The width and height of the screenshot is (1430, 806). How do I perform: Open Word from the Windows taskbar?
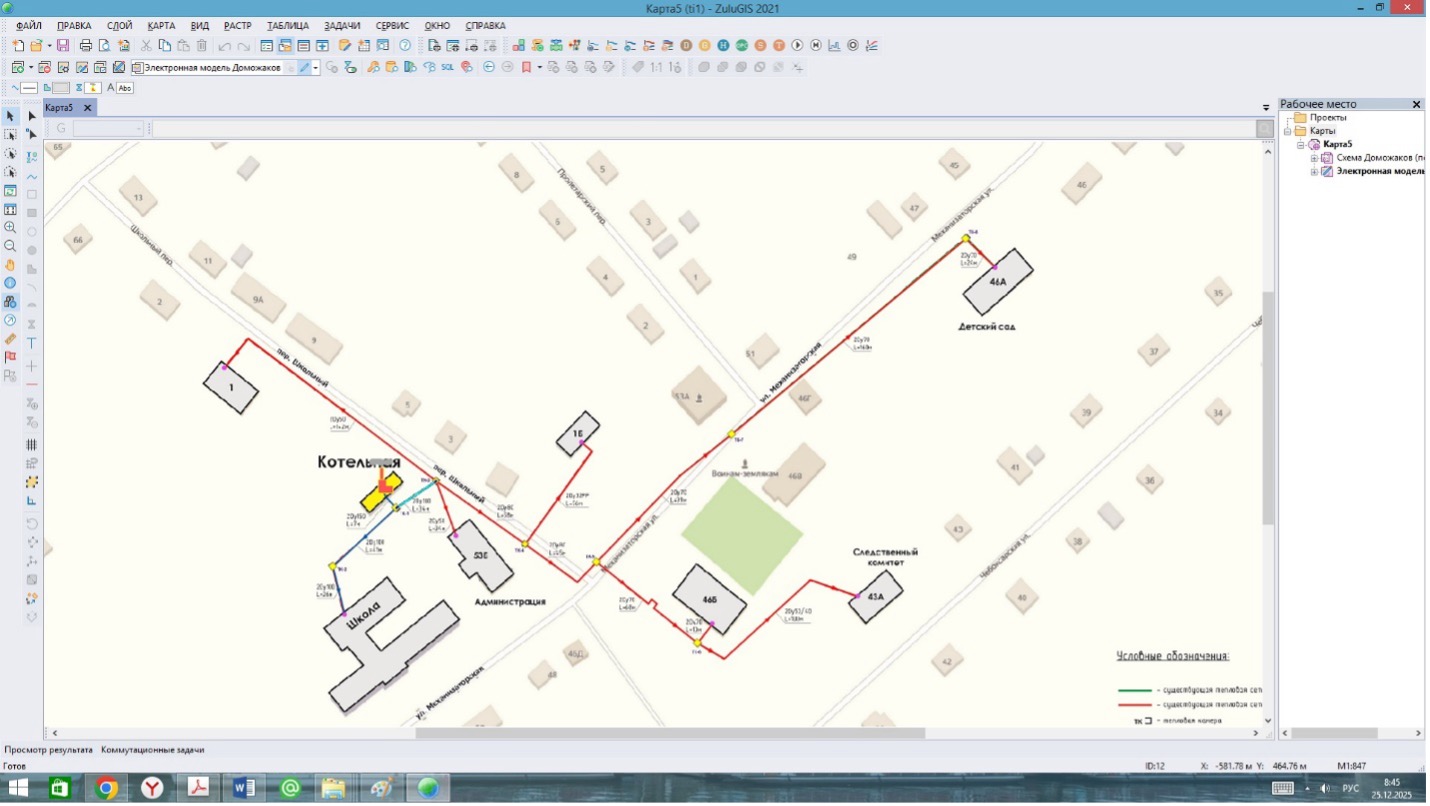tap(244, 789)
